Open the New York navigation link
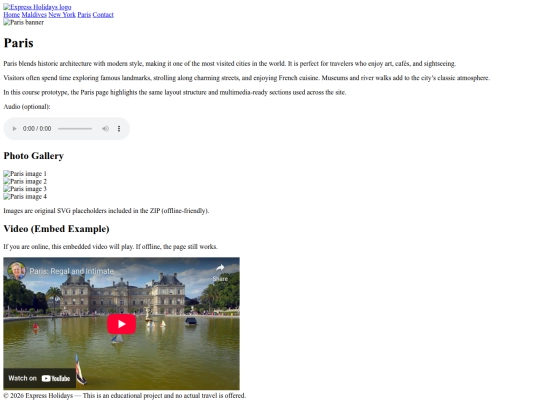Viewport: 540px width, 405px height. (62, 14)
